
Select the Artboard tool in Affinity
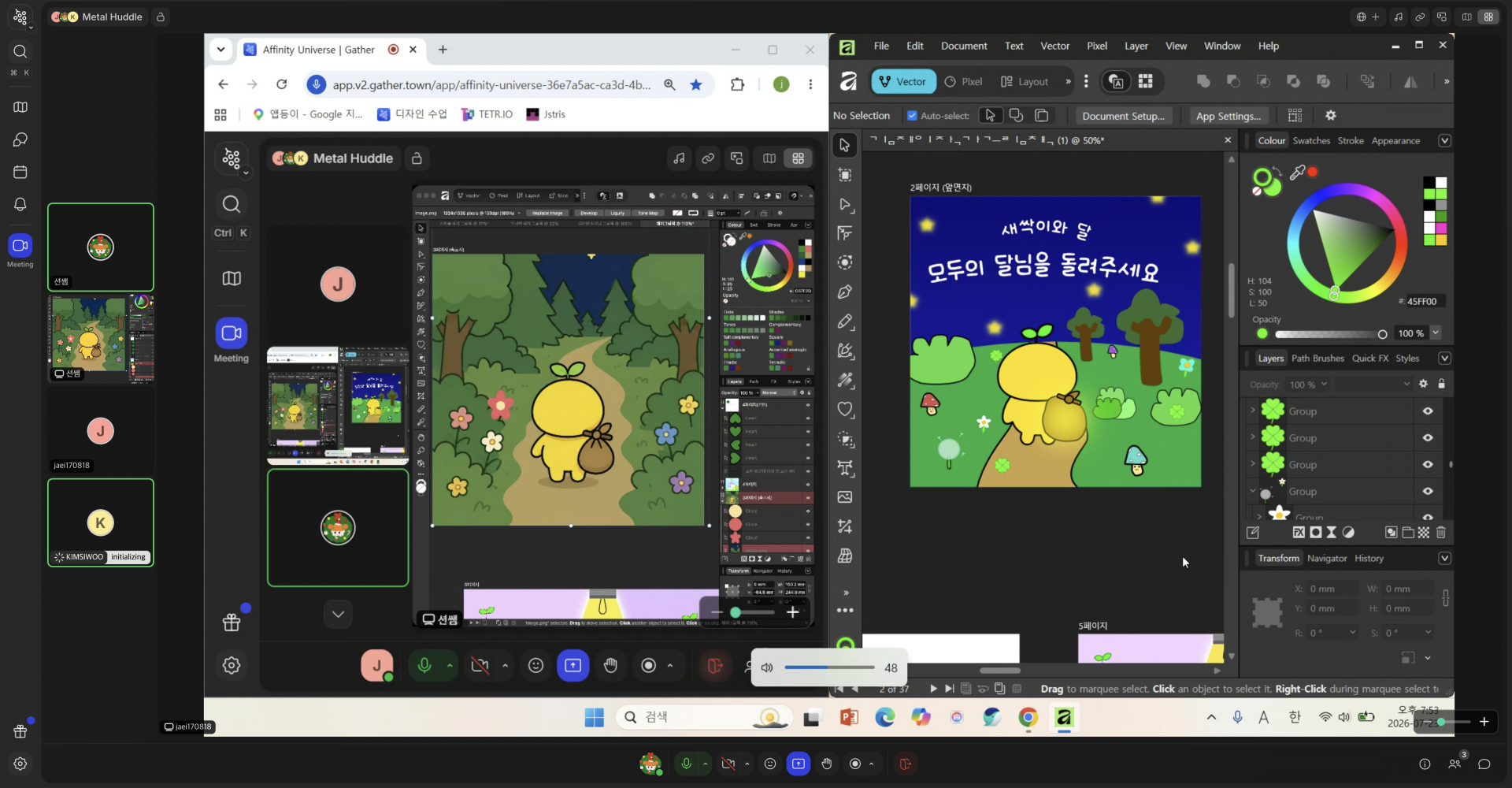(845, 175)
